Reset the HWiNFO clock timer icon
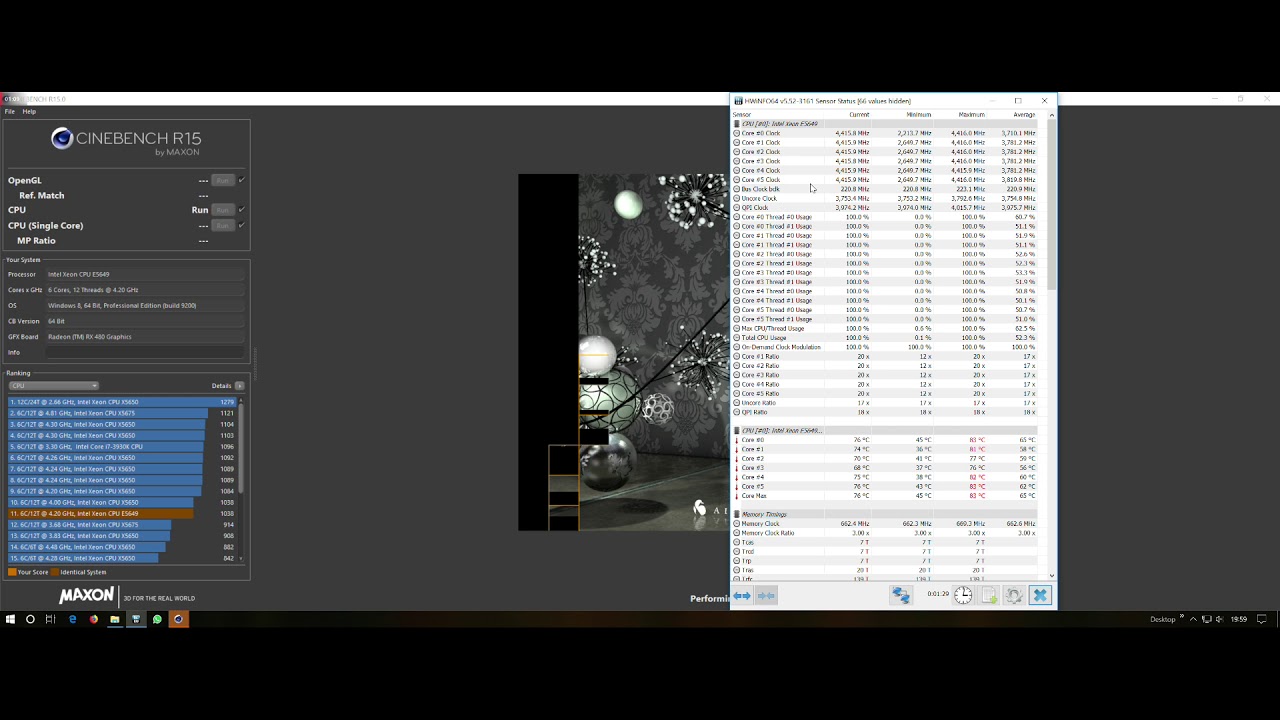Image resolution: width=1280 pixels, height=720 pixels. pyautogui.click(x=963, y=595)
